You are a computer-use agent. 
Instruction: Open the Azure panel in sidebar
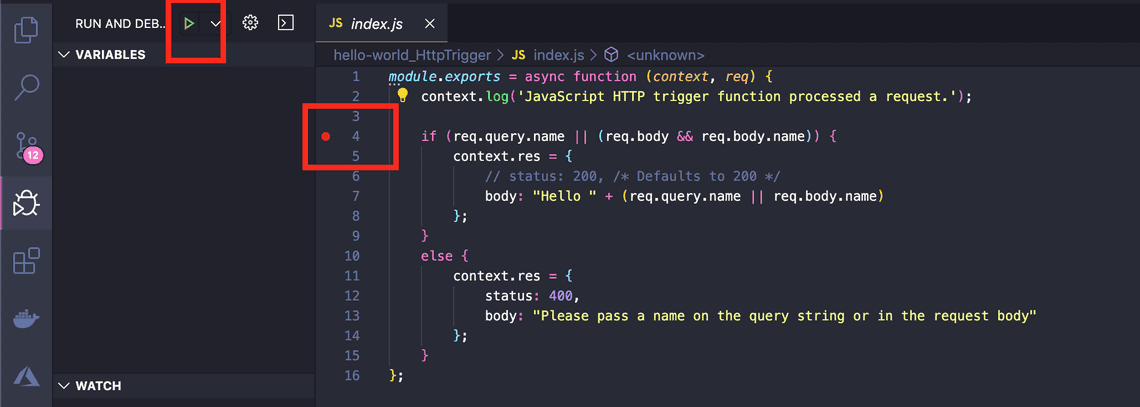pos(26,377)
